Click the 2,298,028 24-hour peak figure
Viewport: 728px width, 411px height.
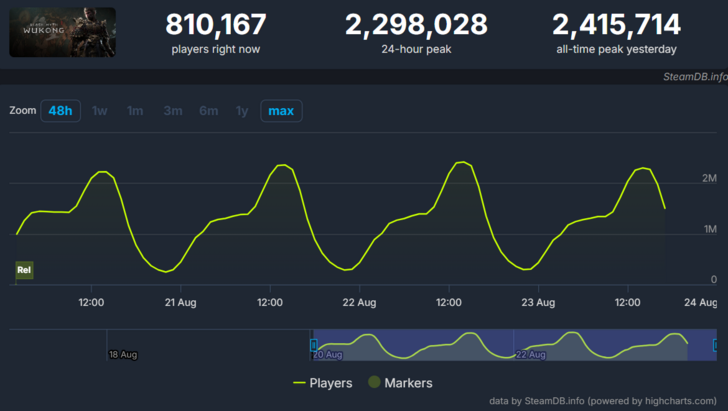click(416, 24)
